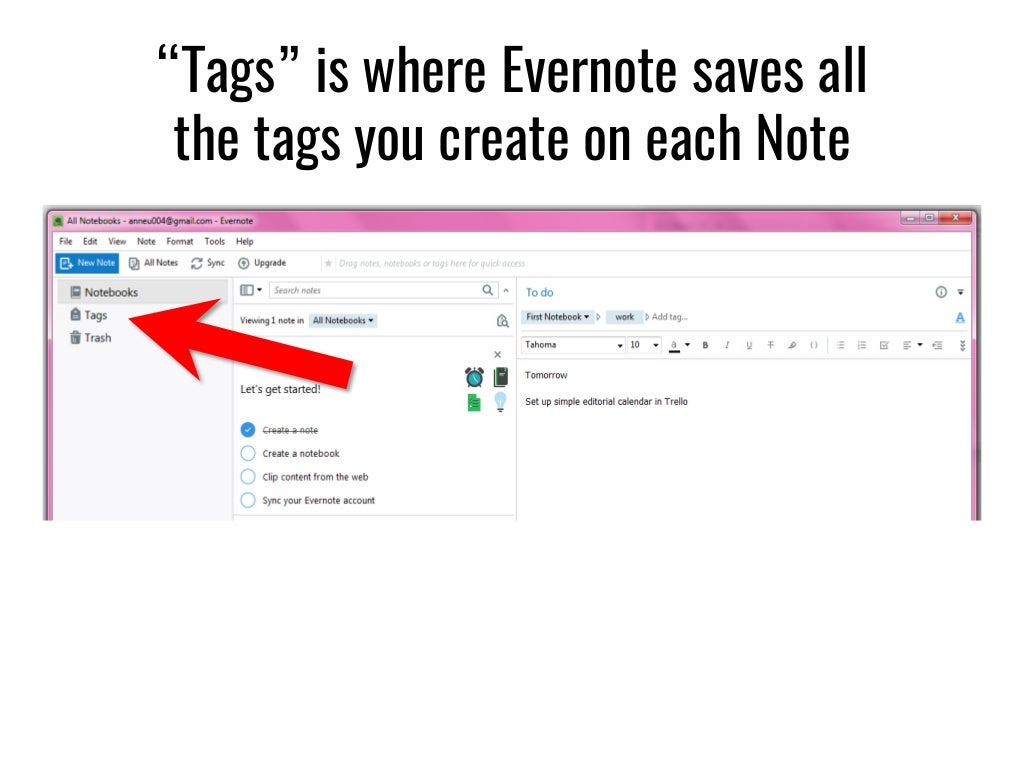The height and width of the screenshot is (768, 1024).
Task: Open the note info icon
Action: [x=941, y=292]
